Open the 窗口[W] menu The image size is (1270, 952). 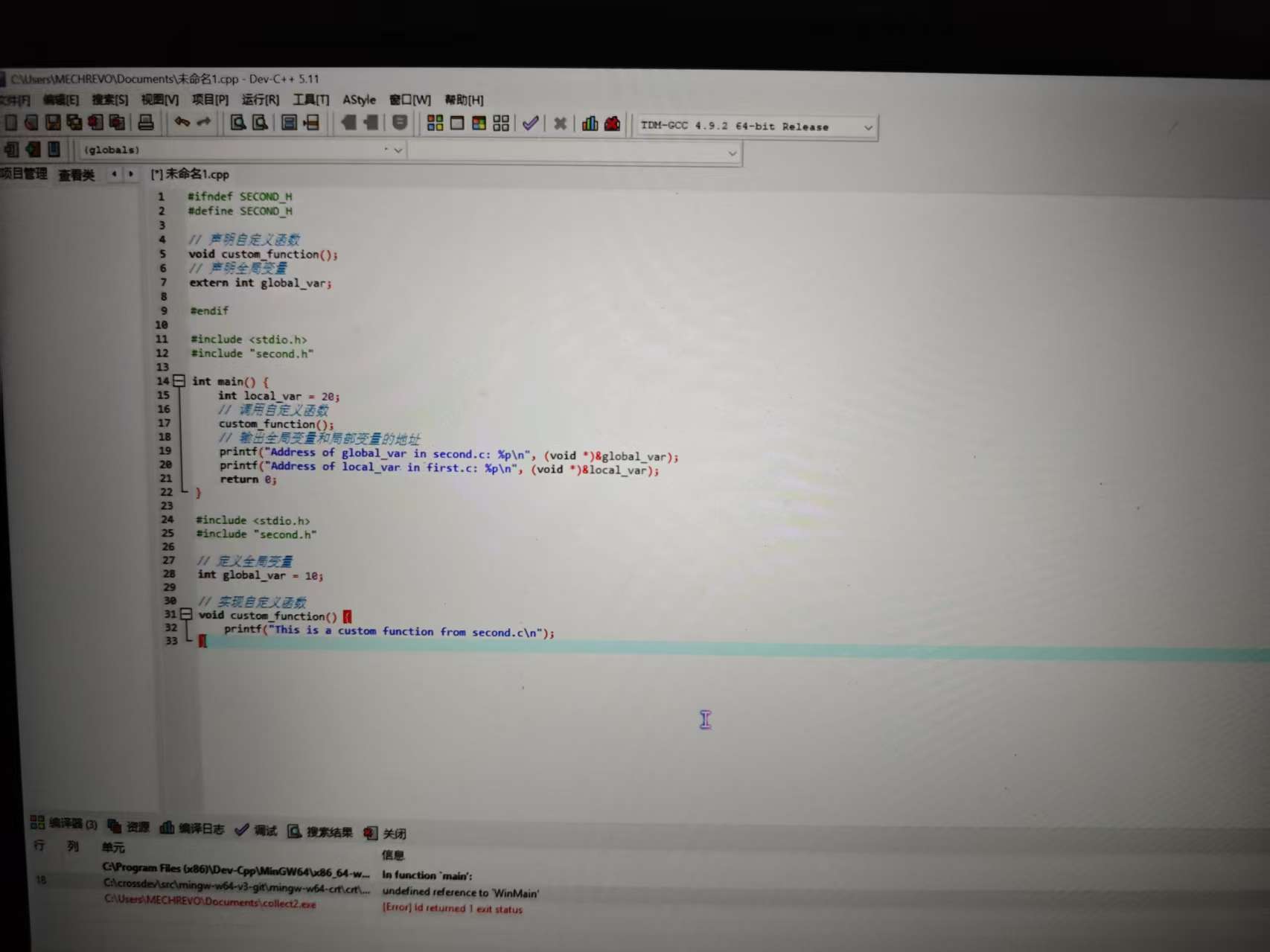click(410, 100)
